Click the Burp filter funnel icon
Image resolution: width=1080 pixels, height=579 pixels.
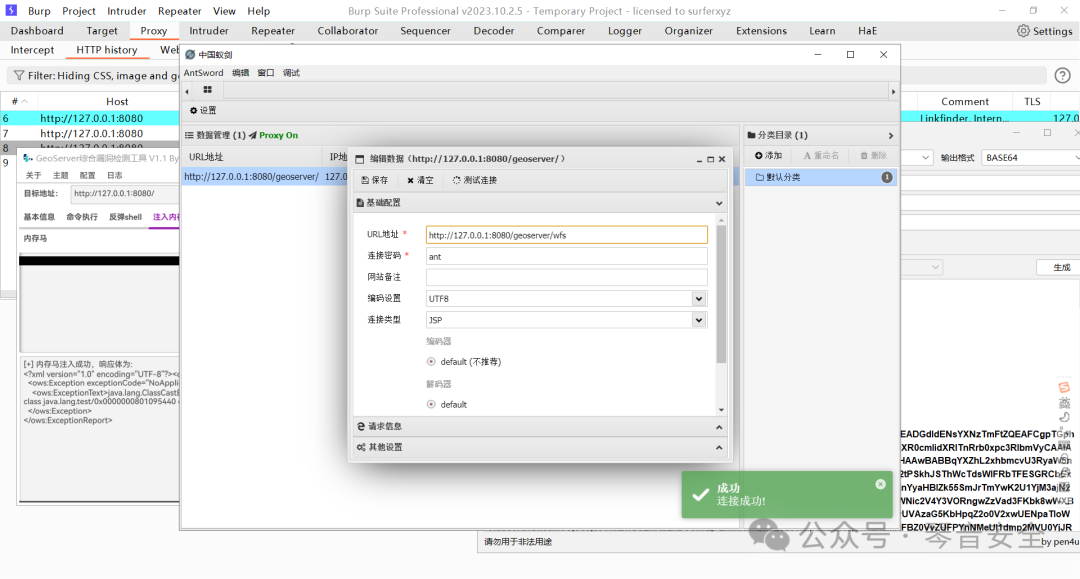(19, 75)
